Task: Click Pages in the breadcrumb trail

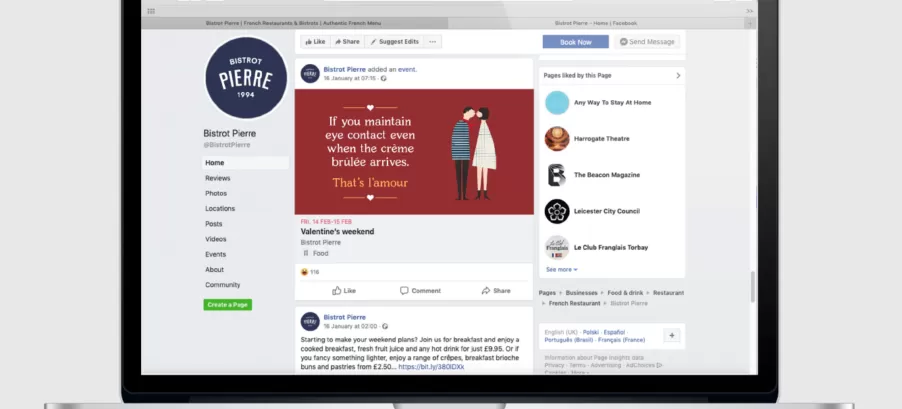Action: [x=547, y=293]
